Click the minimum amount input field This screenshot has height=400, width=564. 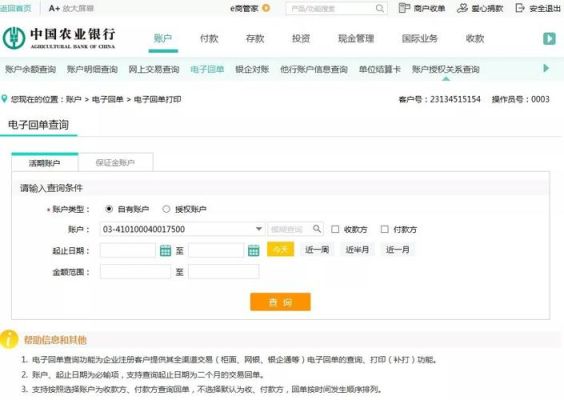[x=136, y=272]
